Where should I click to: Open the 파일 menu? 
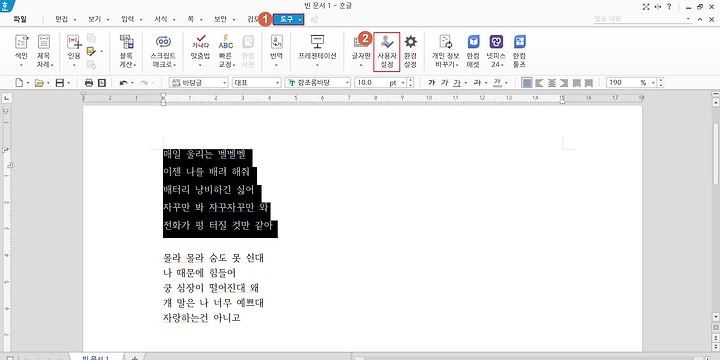click(x=20, y=19)
